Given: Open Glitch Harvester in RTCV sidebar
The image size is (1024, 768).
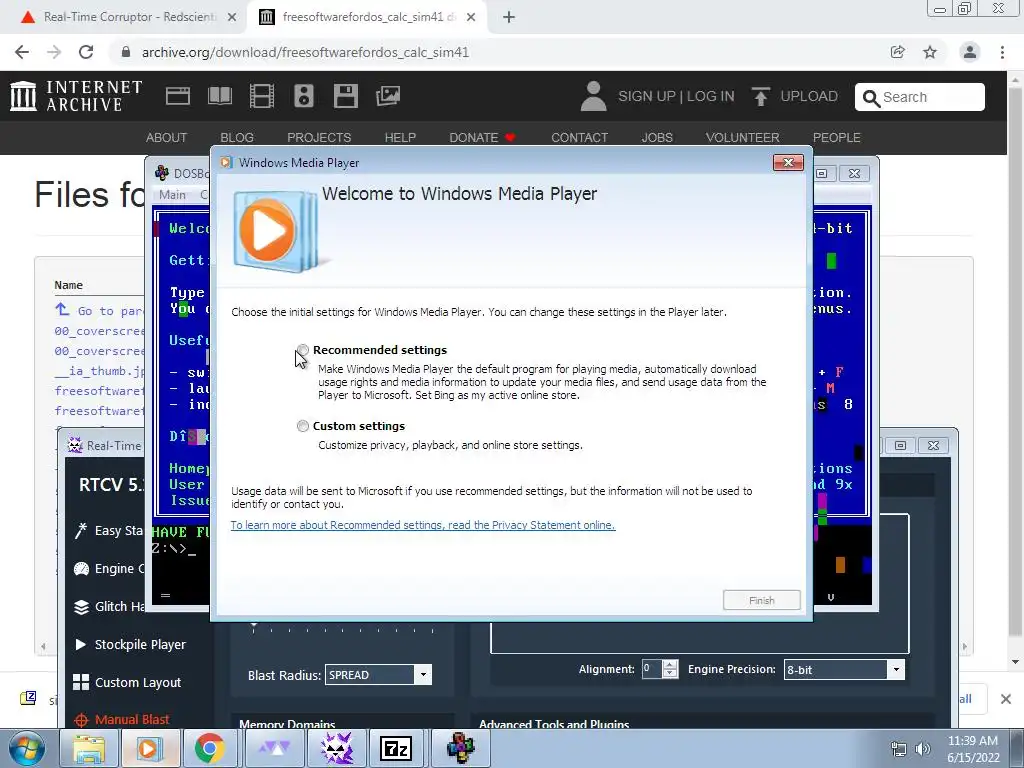Looking at the screenshot, I should (x=108, y=607).
